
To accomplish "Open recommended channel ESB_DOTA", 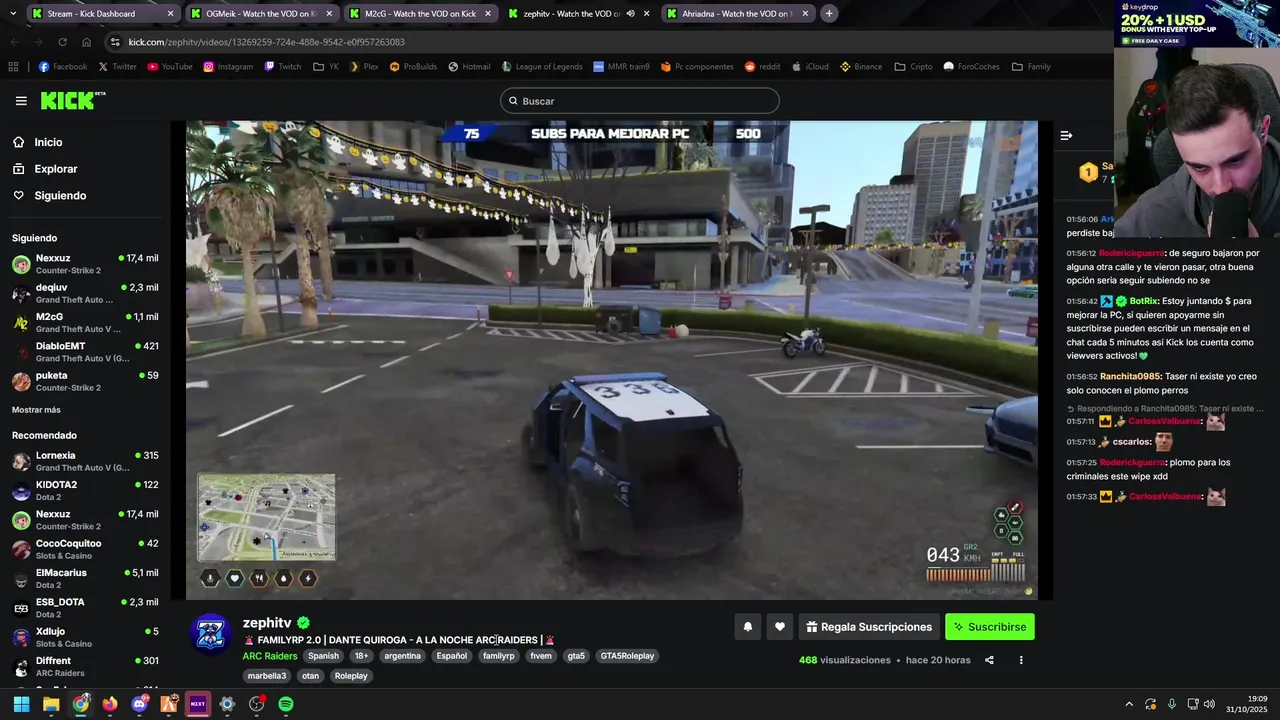I will tap(85, 607).
